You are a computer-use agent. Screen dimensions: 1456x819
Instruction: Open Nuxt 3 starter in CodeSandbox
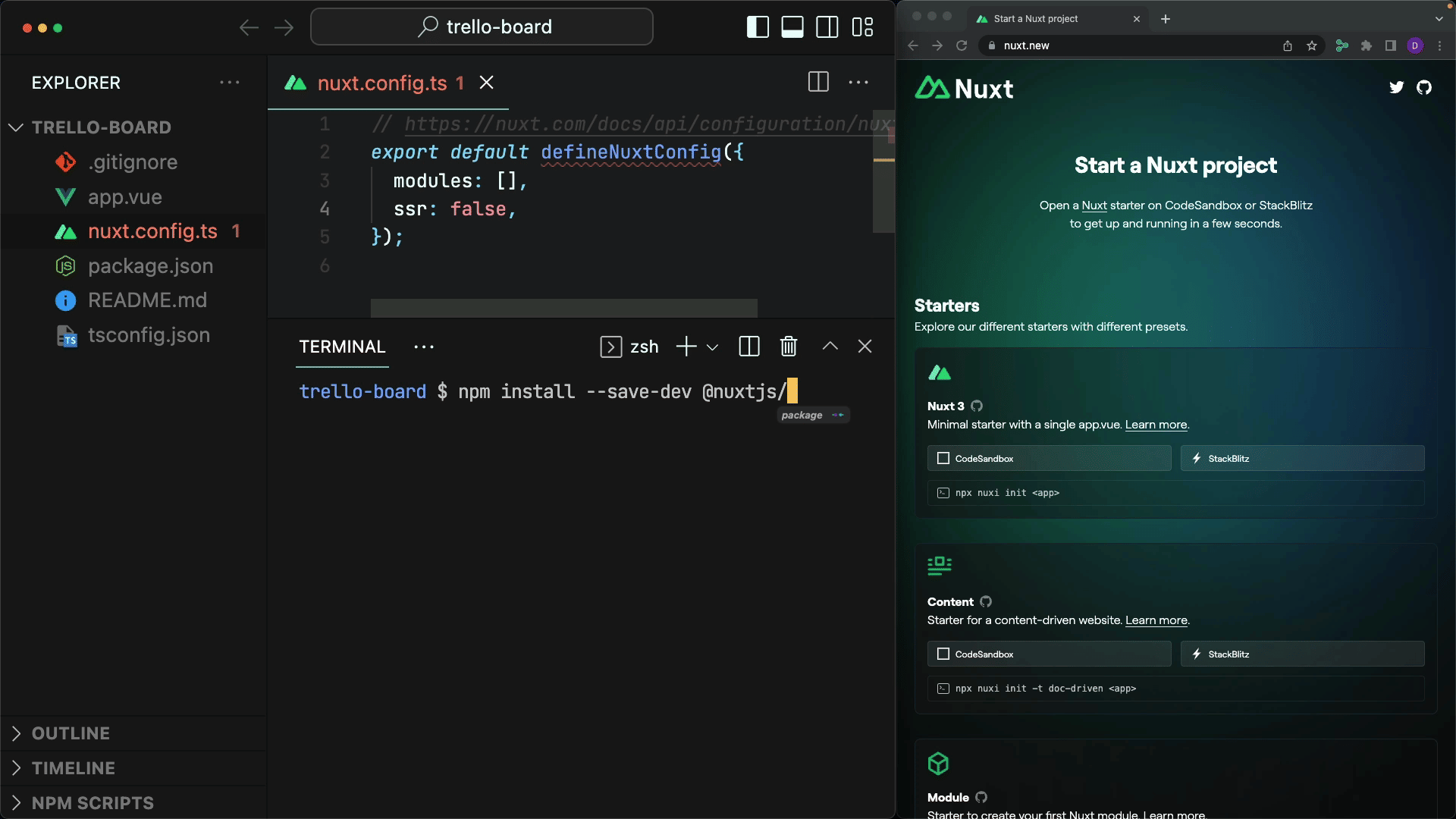pyautogui.click(x=1049, y=458)
